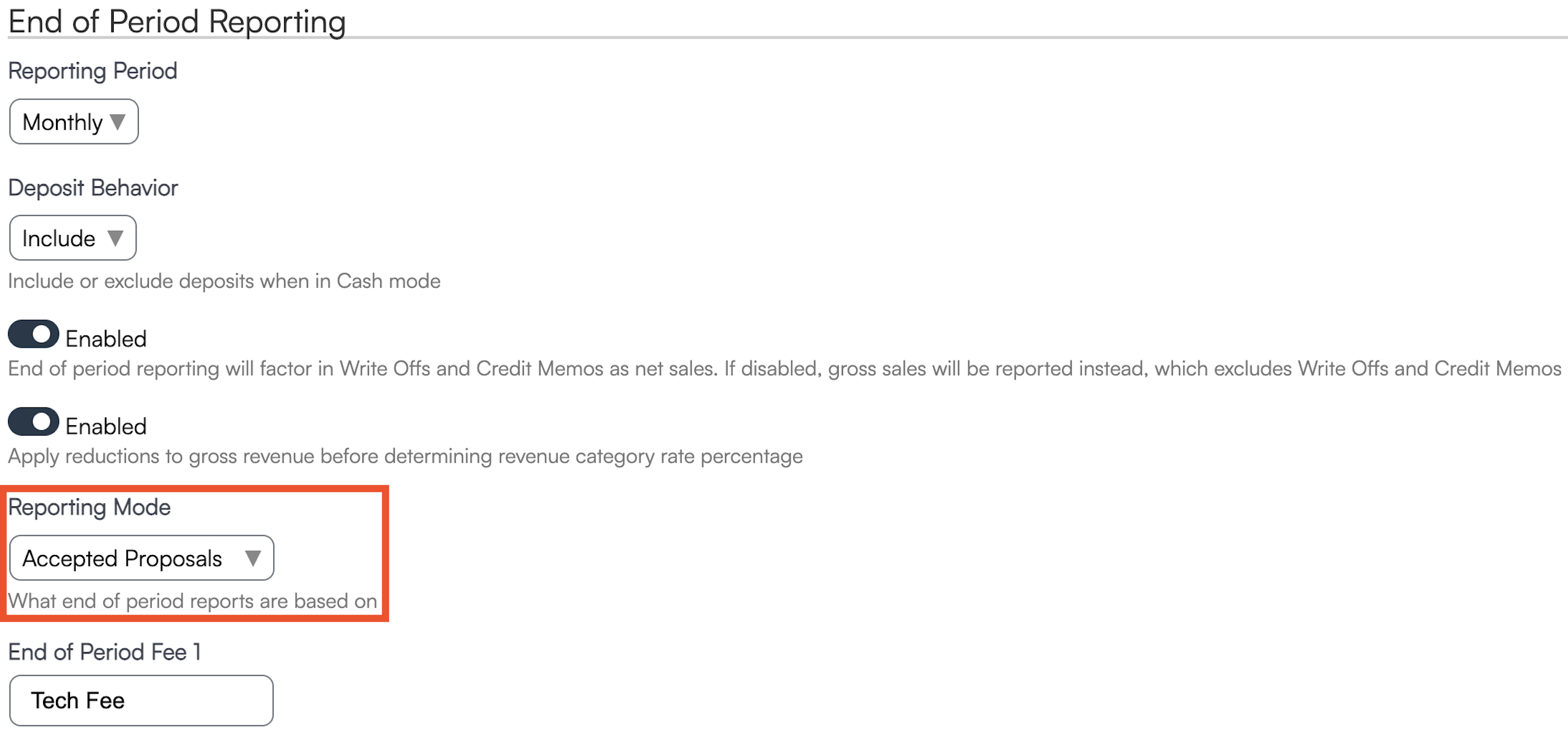Click the arrow icon beside Include
The image size is (1568, 731).
pos(115,238)
